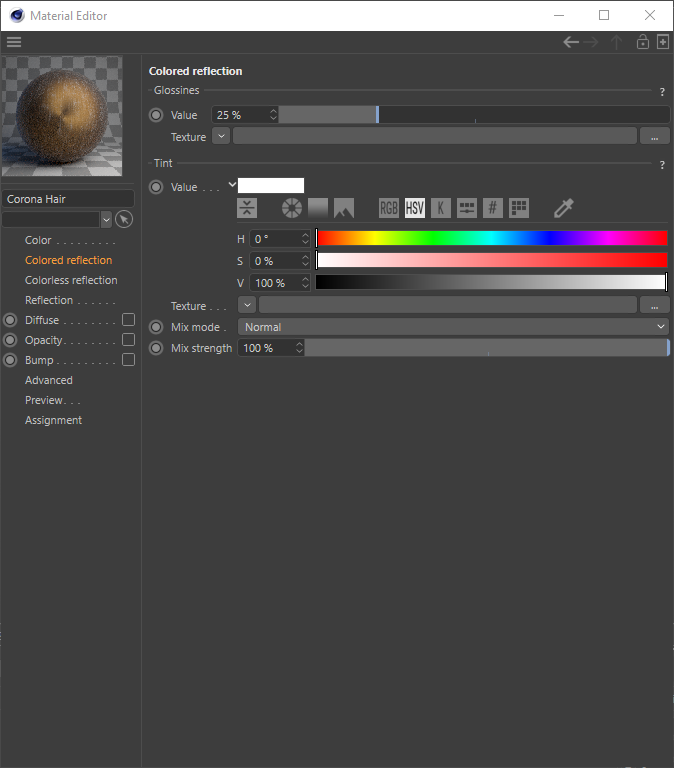Enable the Opacity channel checkbox

(128, 340)
